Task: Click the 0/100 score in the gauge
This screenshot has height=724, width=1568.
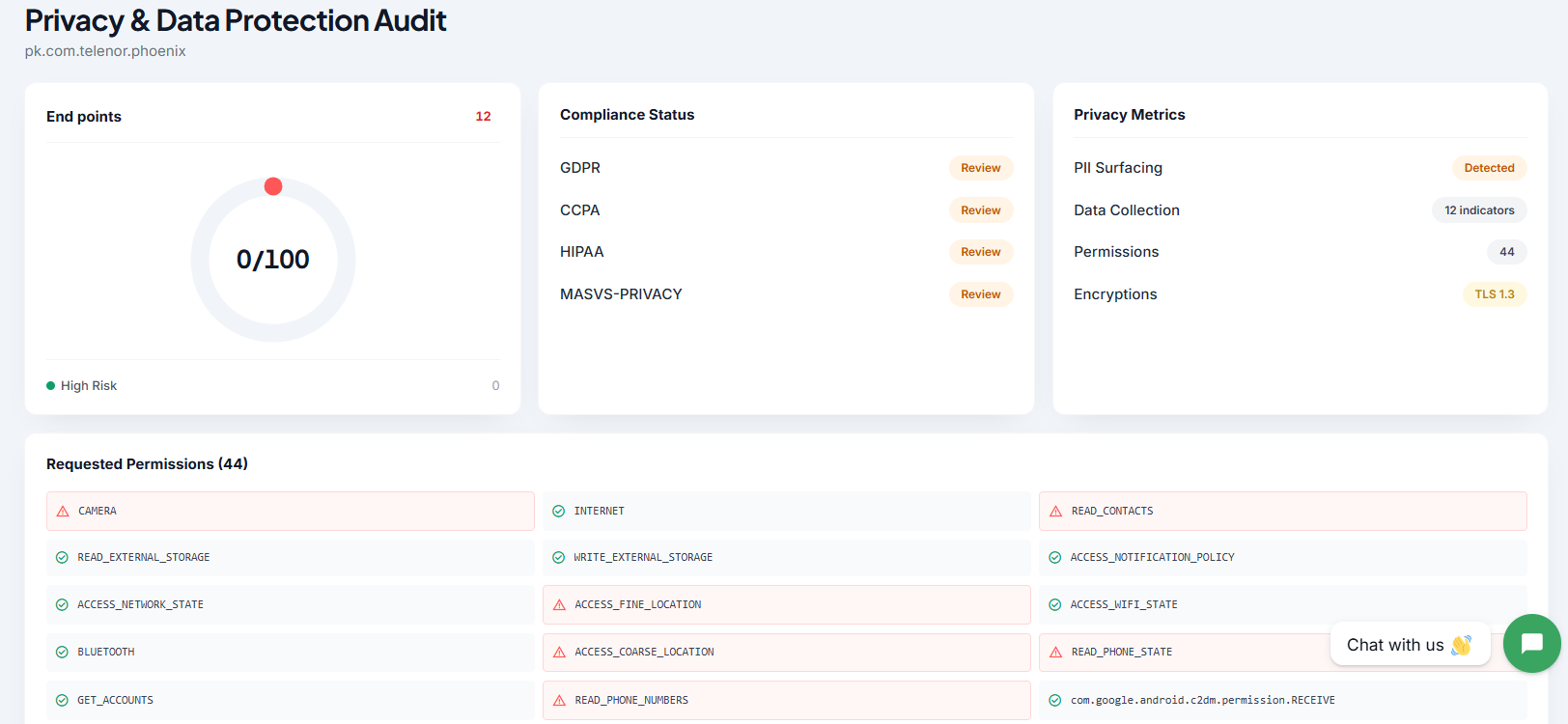Action: 273,260
